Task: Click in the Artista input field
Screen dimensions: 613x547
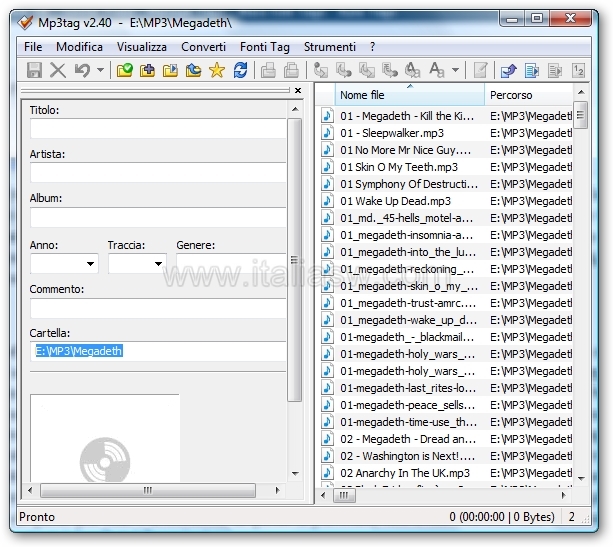Action: [158, 172]
